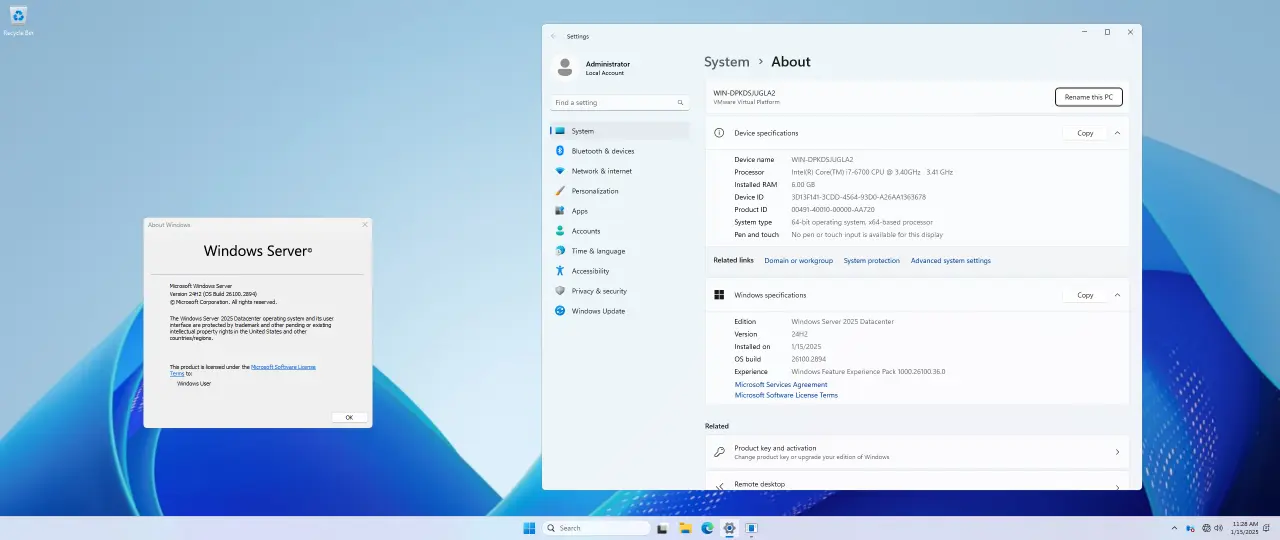Click the taskbar Search box

click(597, 528)
